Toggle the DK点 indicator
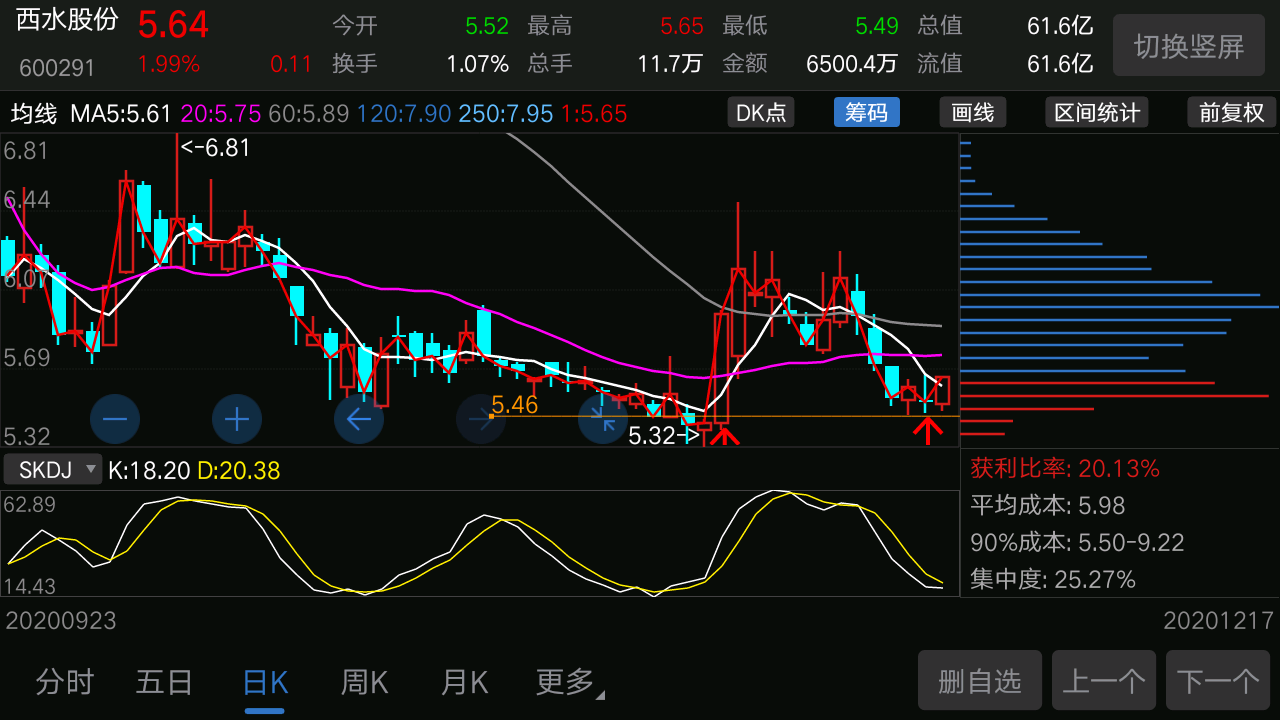The image size is (1280, 720). click(x=761, y=112)
